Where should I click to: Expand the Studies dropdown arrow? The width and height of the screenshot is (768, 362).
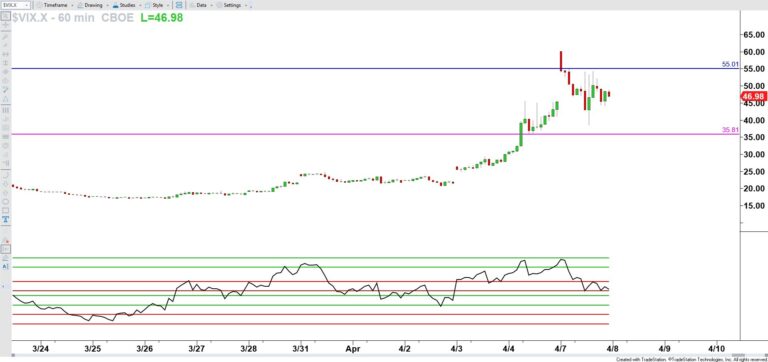[140, 5]
